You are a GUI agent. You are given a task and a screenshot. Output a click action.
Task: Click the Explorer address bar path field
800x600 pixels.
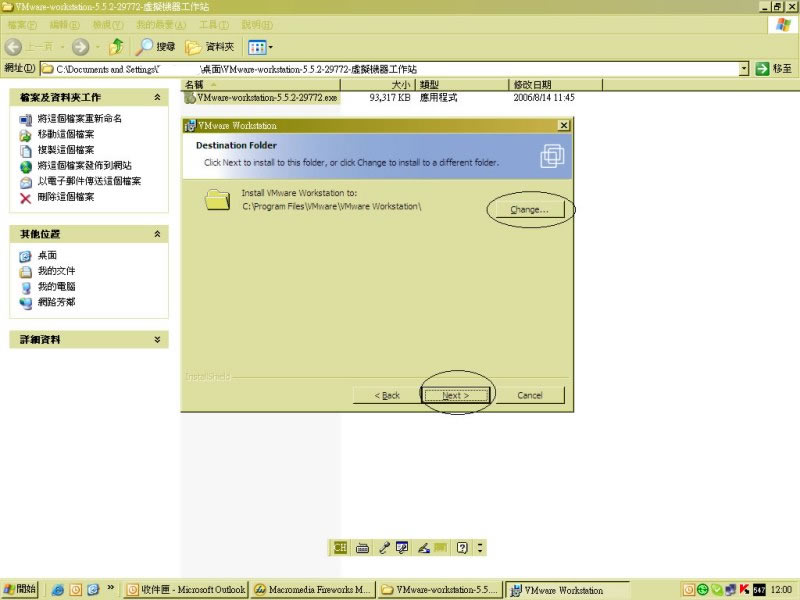(390, 69)
